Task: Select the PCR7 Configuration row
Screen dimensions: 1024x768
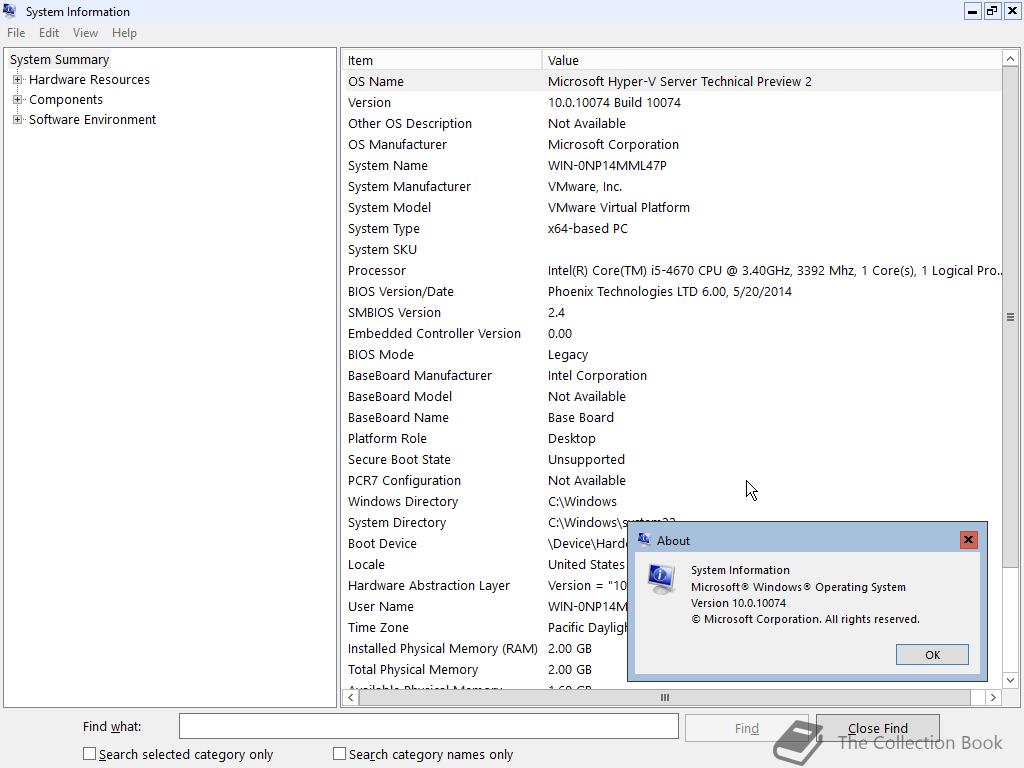Action: (671, 480)
